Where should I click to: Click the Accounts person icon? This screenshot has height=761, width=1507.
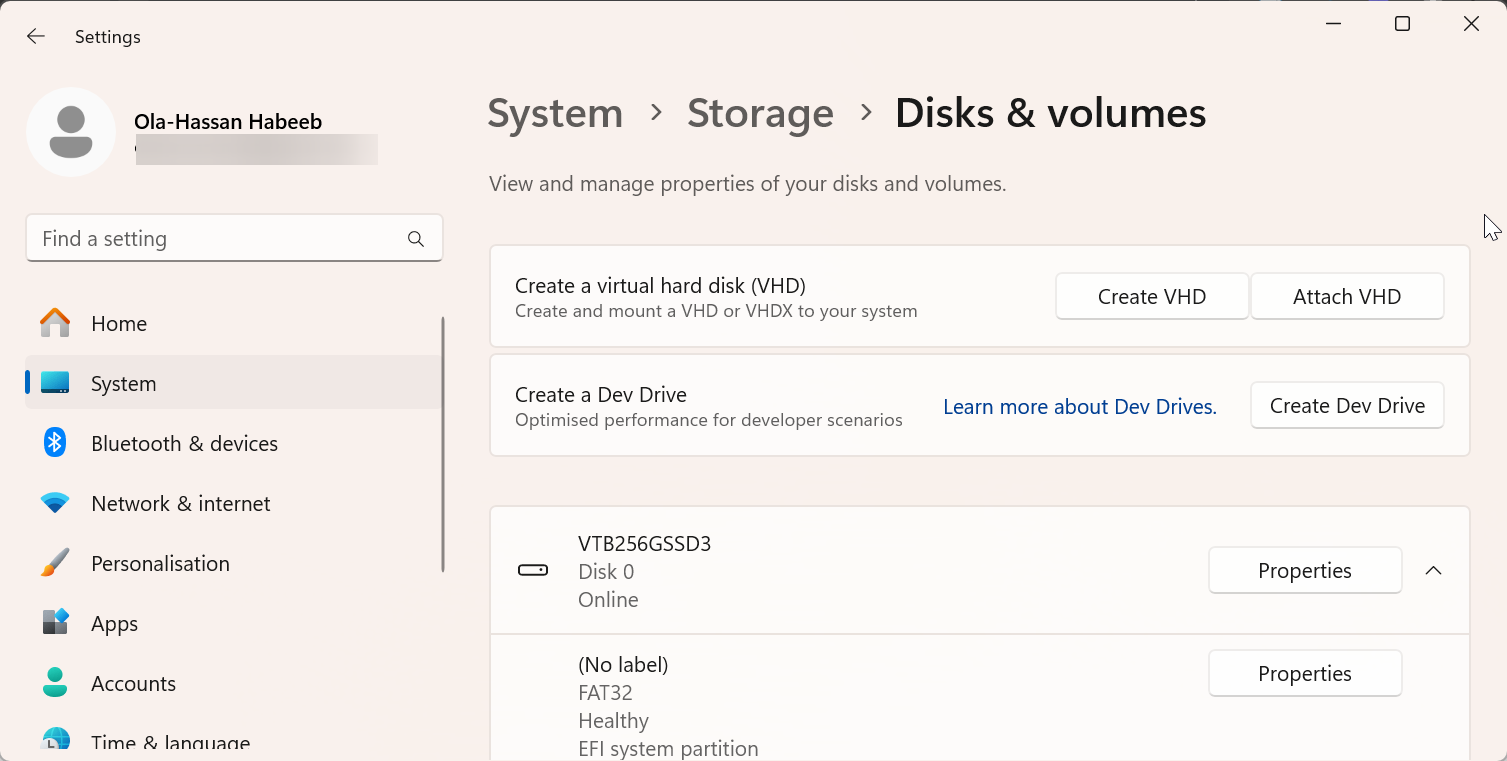[x=55, y=683]
